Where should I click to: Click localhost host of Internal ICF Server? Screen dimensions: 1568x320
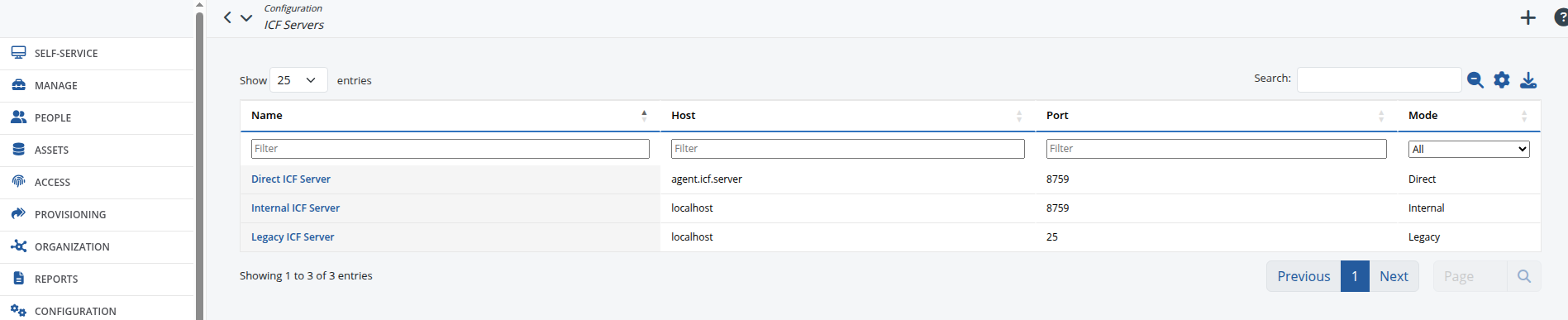click(x=692, y=208)
